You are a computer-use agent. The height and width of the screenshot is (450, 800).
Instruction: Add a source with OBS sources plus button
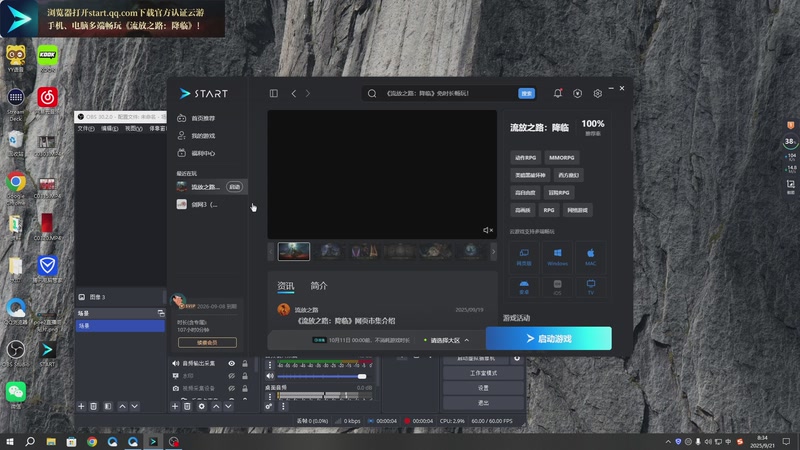[174, 406]
